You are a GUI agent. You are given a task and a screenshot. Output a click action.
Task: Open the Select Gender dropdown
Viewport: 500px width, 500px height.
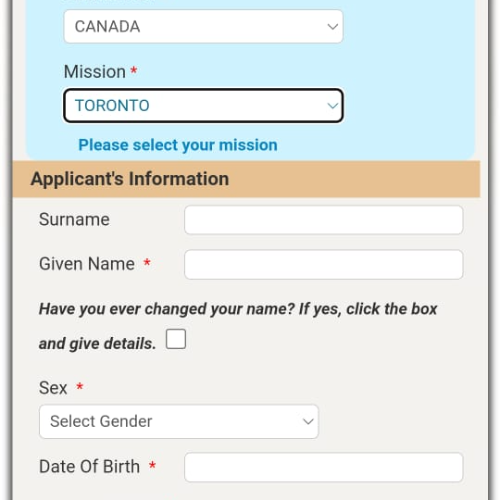coord(179,421)
